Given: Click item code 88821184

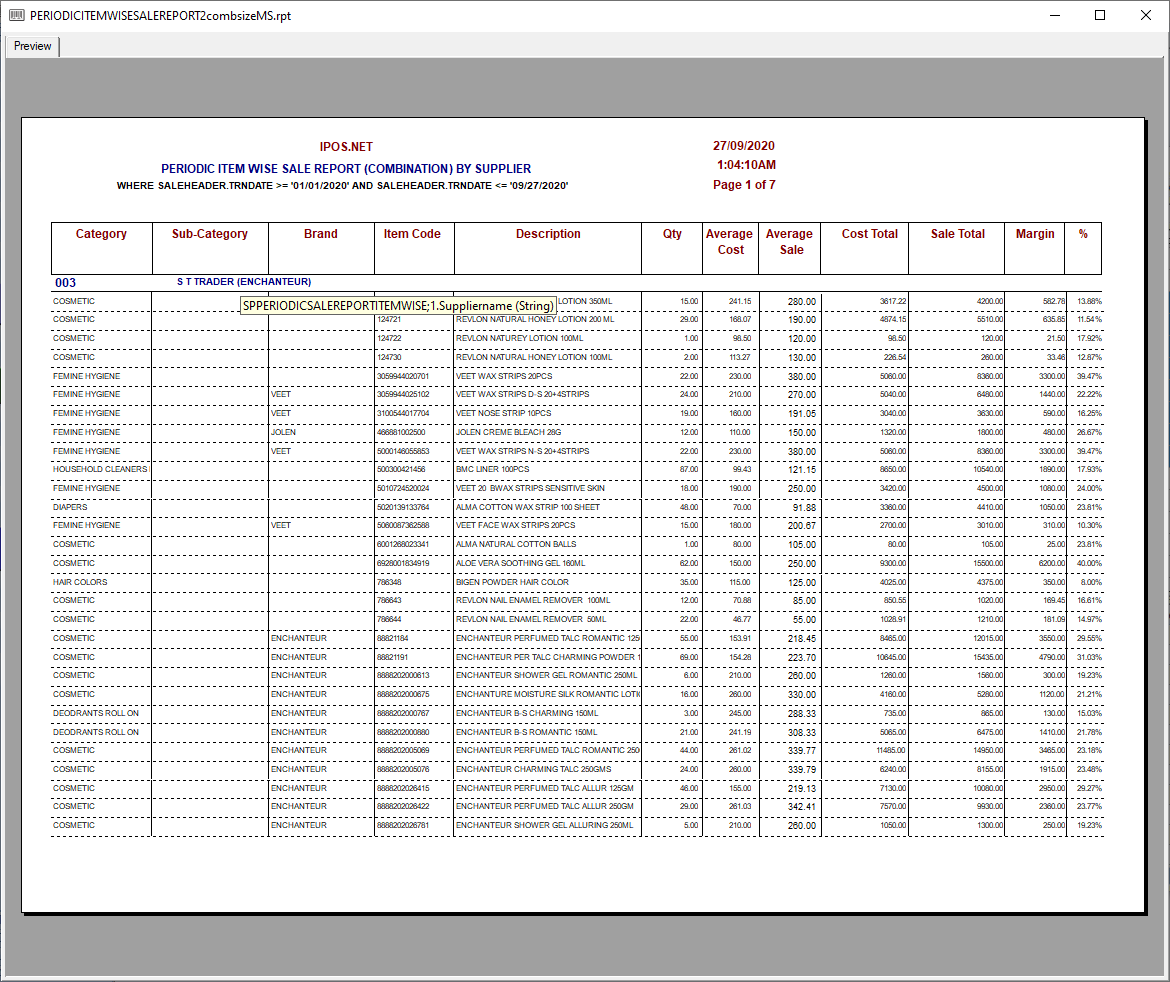Looking at the screenshot, I should (x=392, y=638).
